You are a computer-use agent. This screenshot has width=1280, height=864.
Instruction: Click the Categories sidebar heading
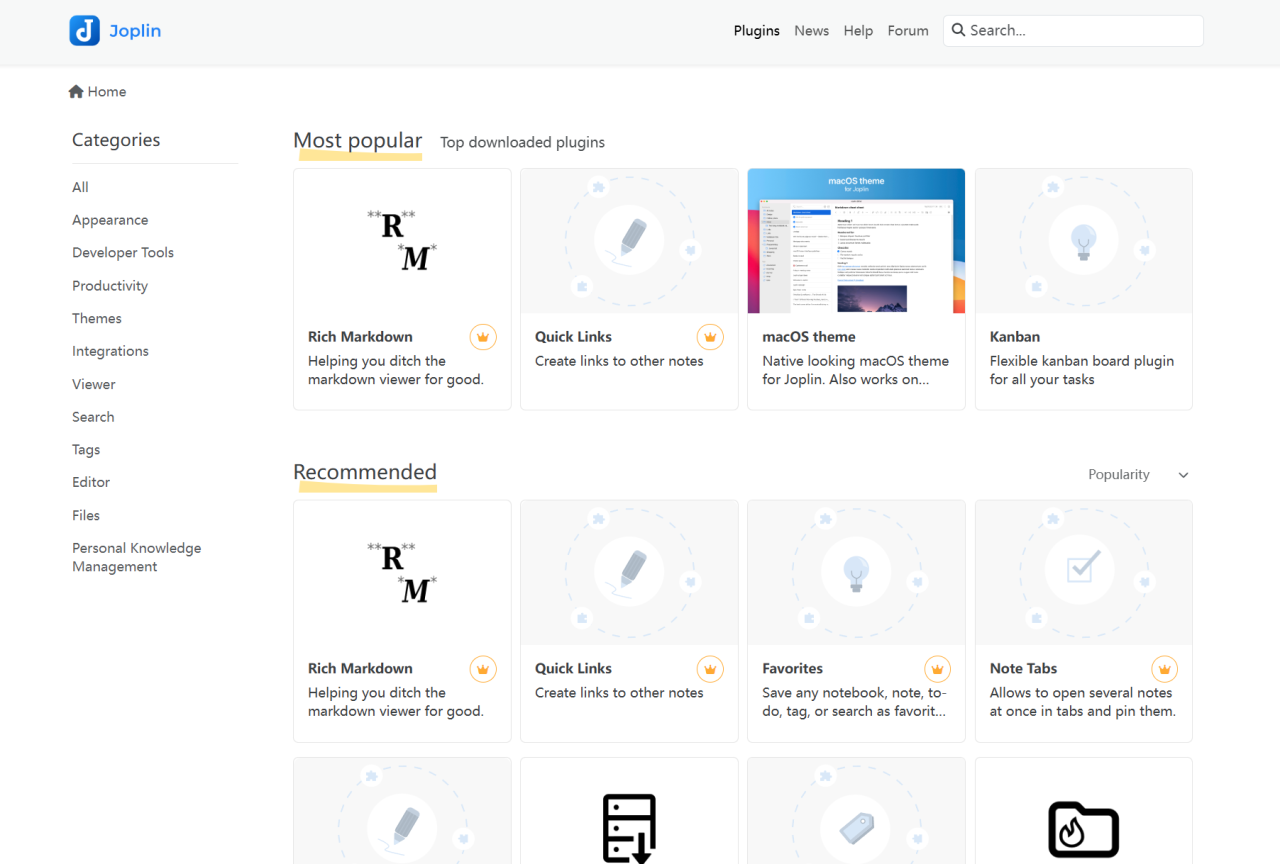(116, 140)
